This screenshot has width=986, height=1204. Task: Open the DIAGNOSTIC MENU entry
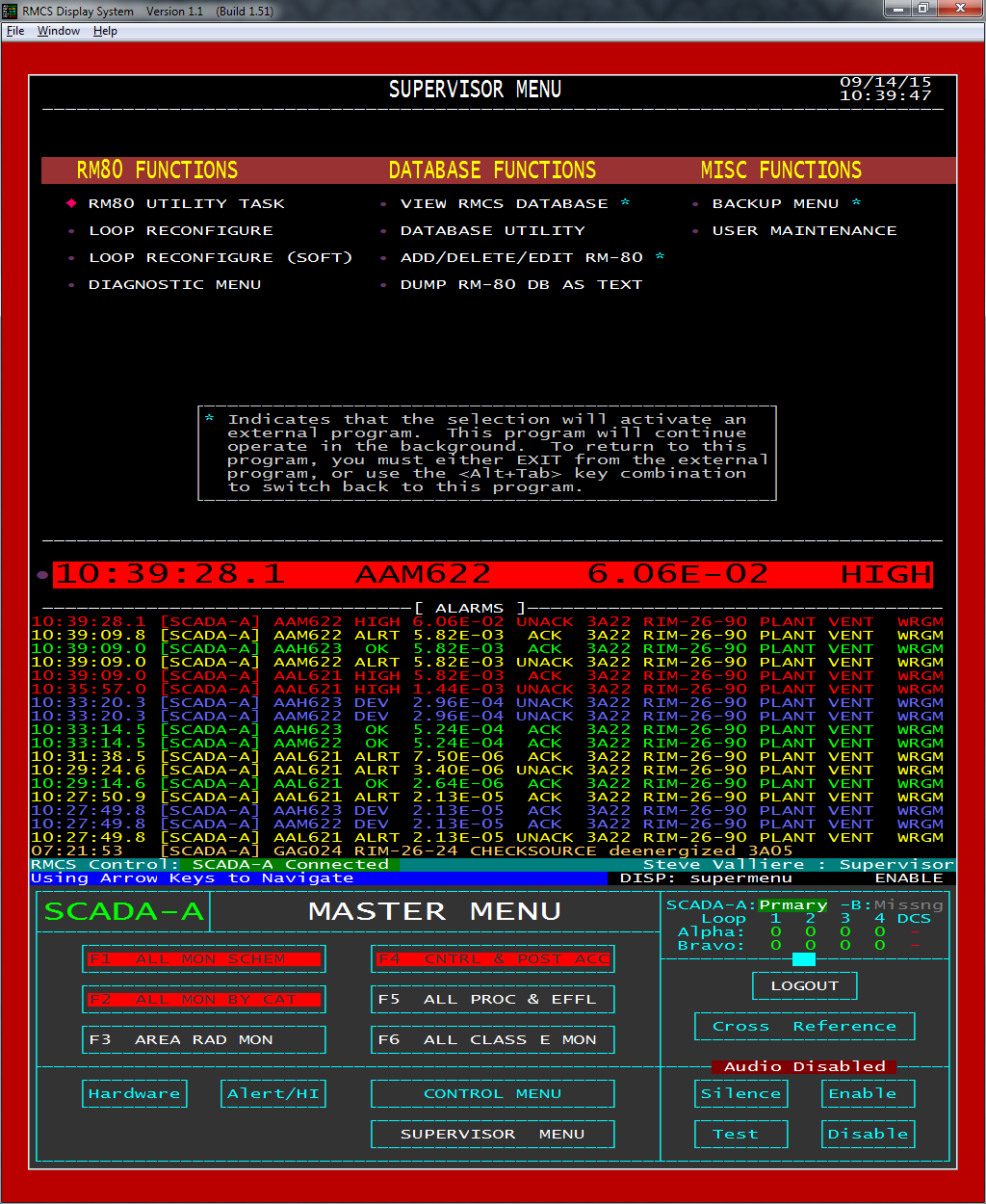point(174,284)
